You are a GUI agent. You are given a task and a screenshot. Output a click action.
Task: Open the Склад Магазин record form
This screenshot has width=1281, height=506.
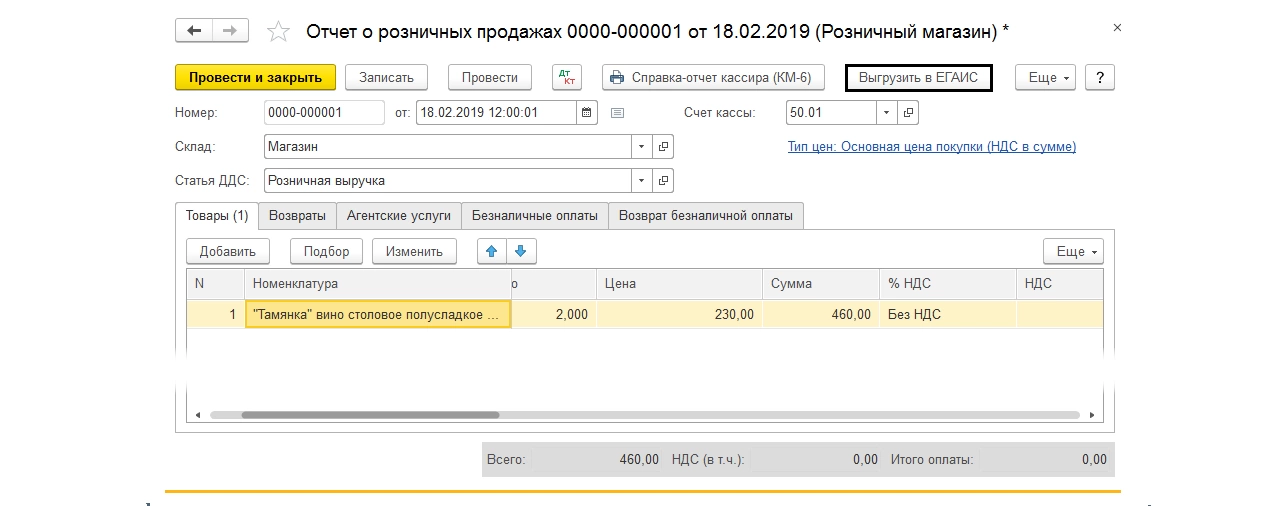[x=663, y=147]
